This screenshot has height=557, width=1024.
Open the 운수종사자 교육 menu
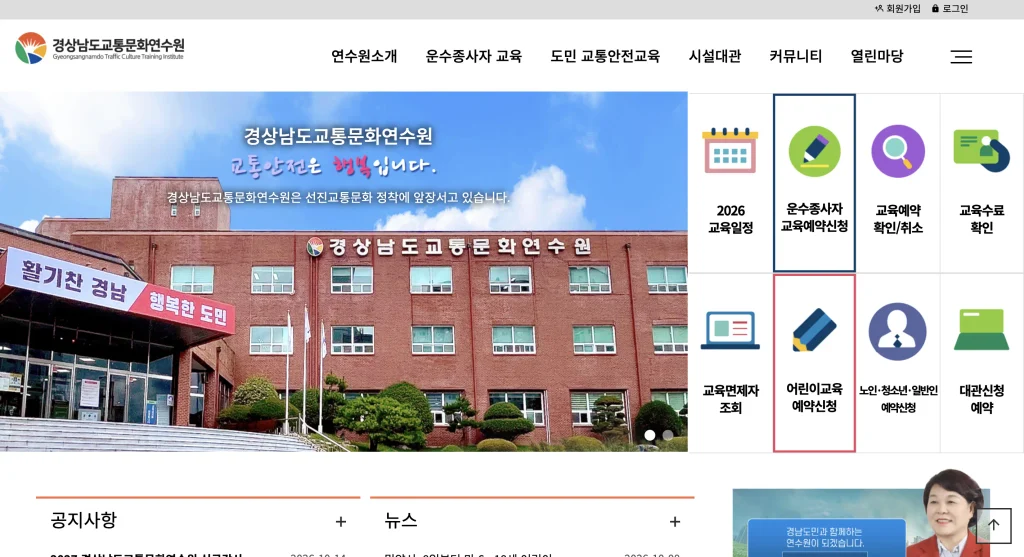point(473,56)
